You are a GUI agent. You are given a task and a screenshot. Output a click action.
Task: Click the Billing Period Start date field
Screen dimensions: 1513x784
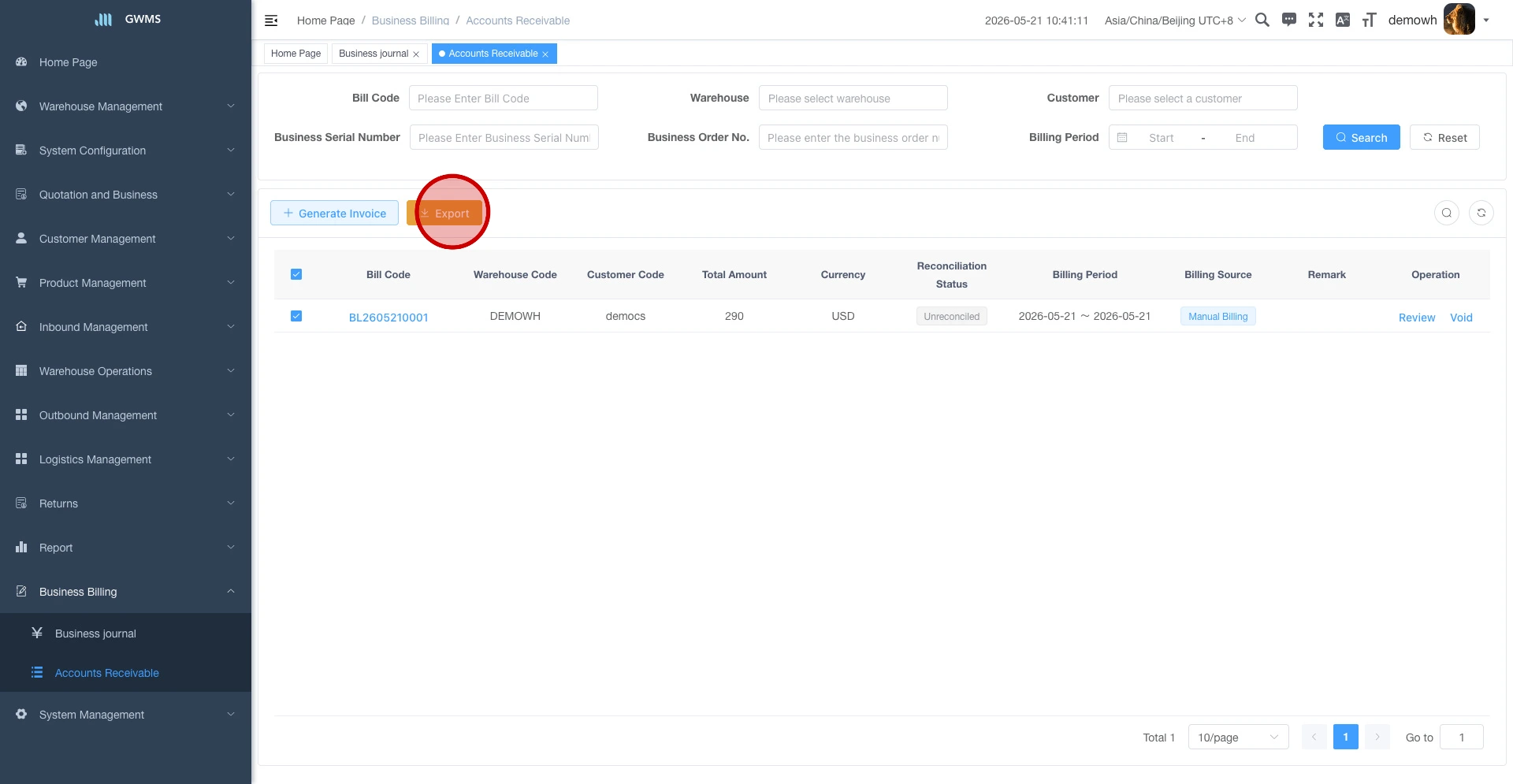[1161, 138]
